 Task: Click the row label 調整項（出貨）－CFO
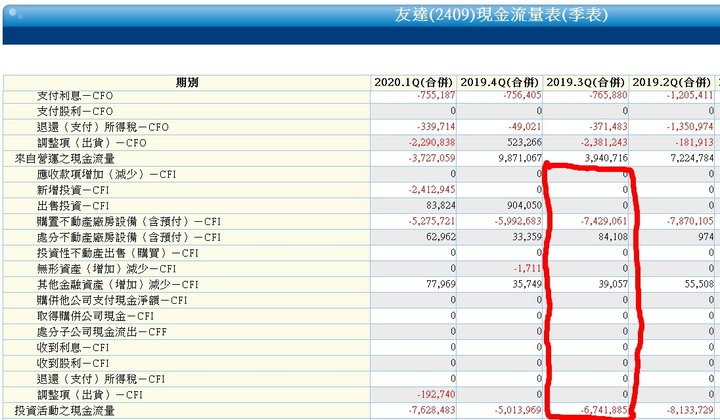pyautogui.click(x=92, y=143)
